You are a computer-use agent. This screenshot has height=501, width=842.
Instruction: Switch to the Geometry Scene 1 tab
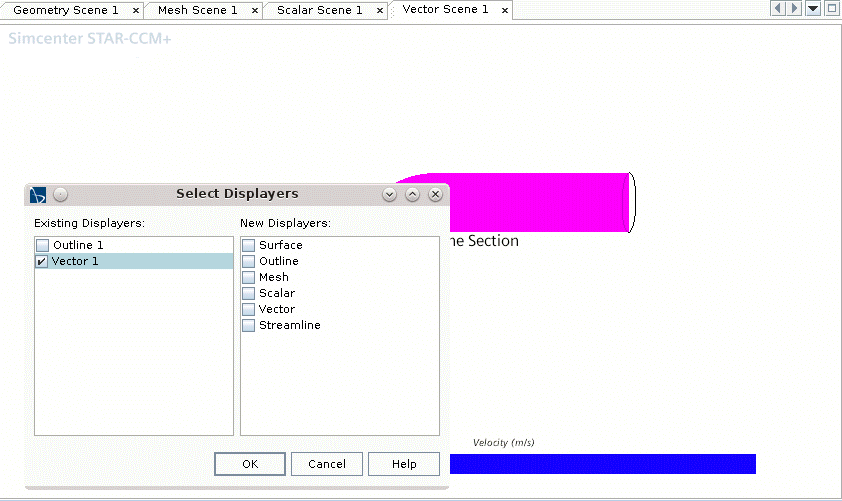coord(66,10)
